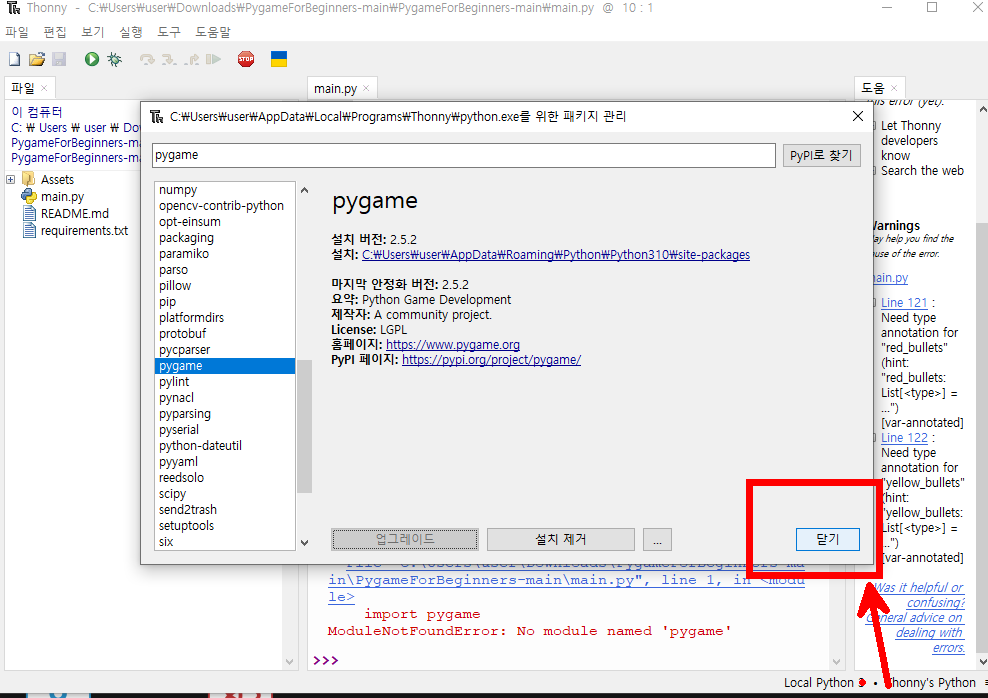Open the https://www.pygame.org homepage link
The height and width of the screenshot is (698, 988).
pos(452,345)
